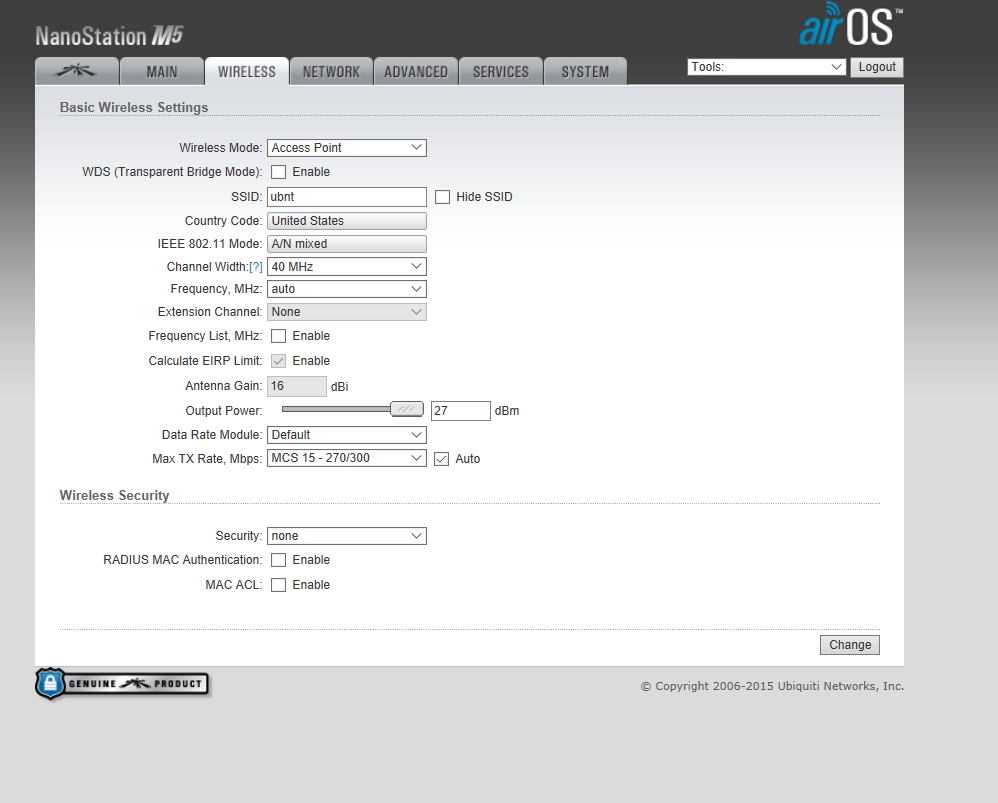Click the Genuine Product badge icon
This screenshot has height=803, width=998.
pyautogui.click(x=122, y=684)
